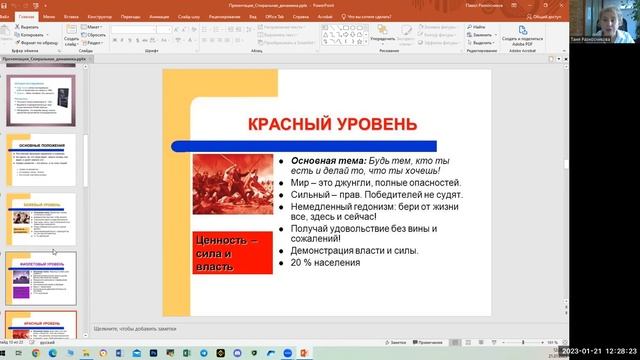The width and height of the screenshot is (640, 360).
Task: Open the Раздел section dropdown
Action: pos(93,42)
